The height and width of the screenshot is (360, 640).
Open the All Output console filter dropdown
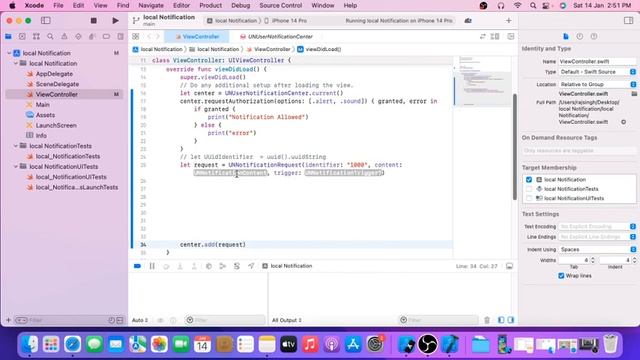point(287,320)
